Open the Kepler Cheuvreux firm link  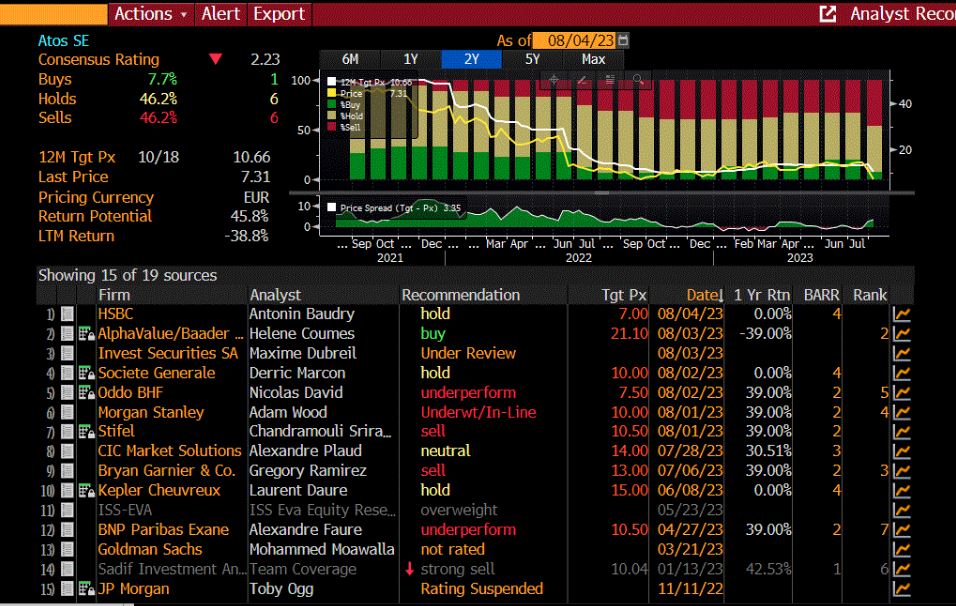(159, 490)
